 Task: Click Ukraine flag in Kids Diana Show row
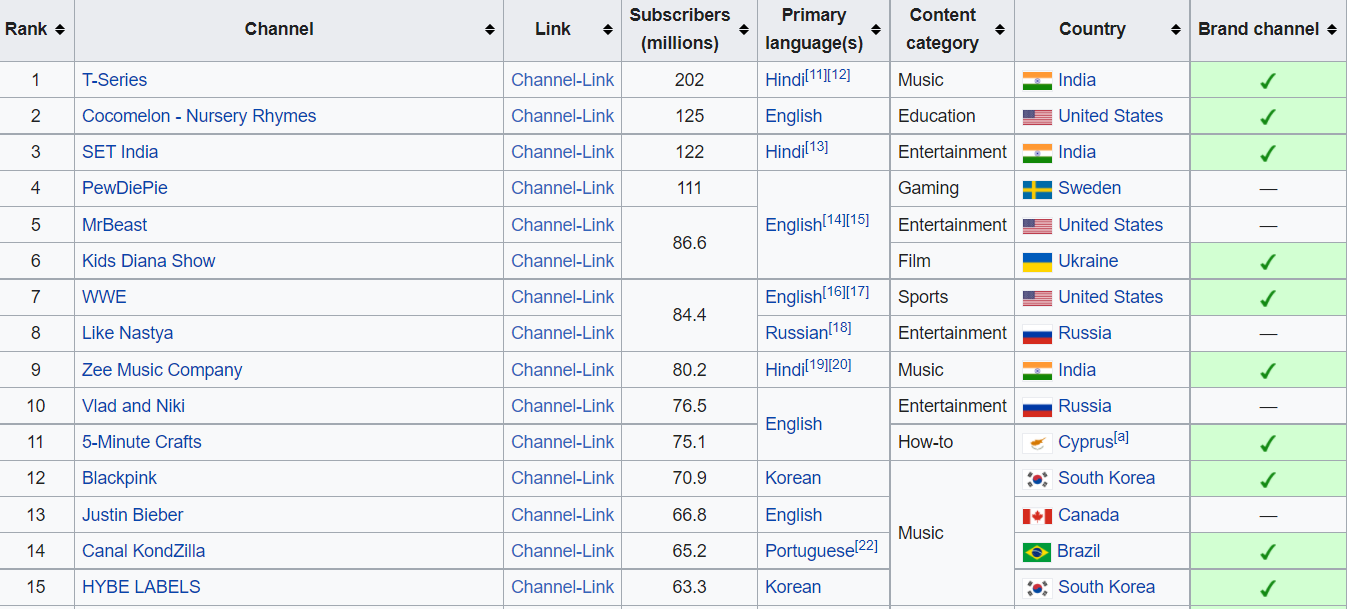click(x=1037, y=262)
